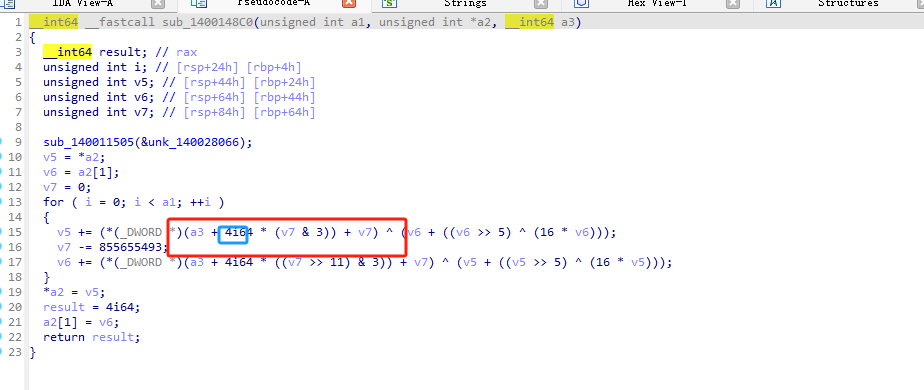The image size is (924, 390).
Task: Close the Pseudocode-A tab
Action: coord(349,4)
